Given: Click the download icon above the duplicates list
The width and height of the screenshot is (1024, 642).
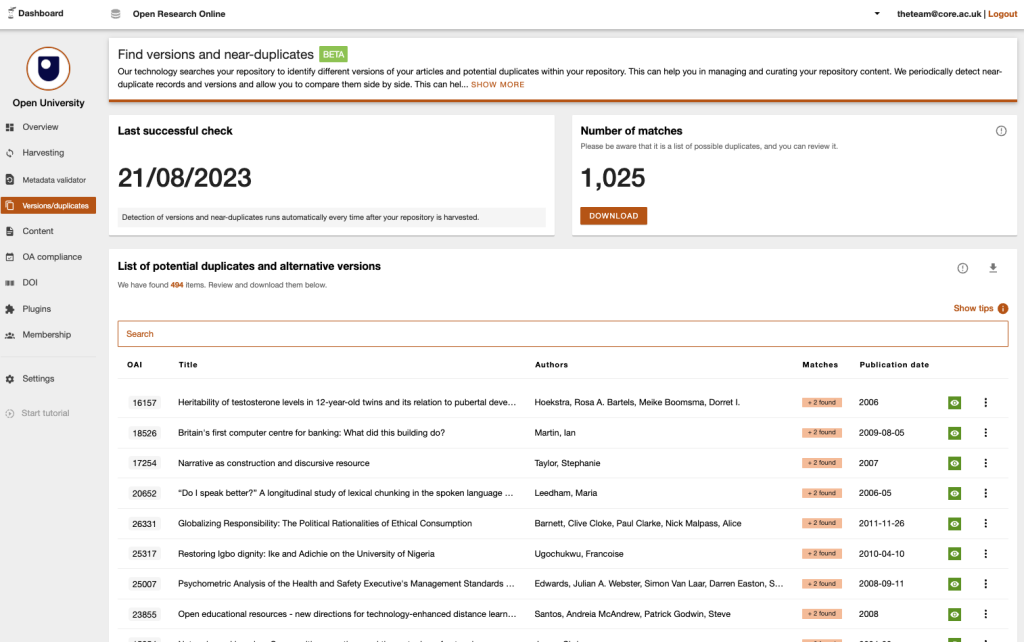Looking at the screenshot, I should click(x=993, y=268).
